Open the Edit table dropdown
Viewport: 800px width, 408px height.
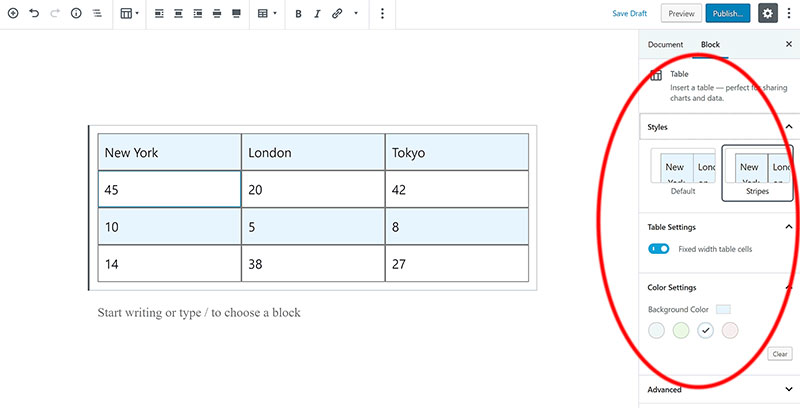[x=267, y=14]
